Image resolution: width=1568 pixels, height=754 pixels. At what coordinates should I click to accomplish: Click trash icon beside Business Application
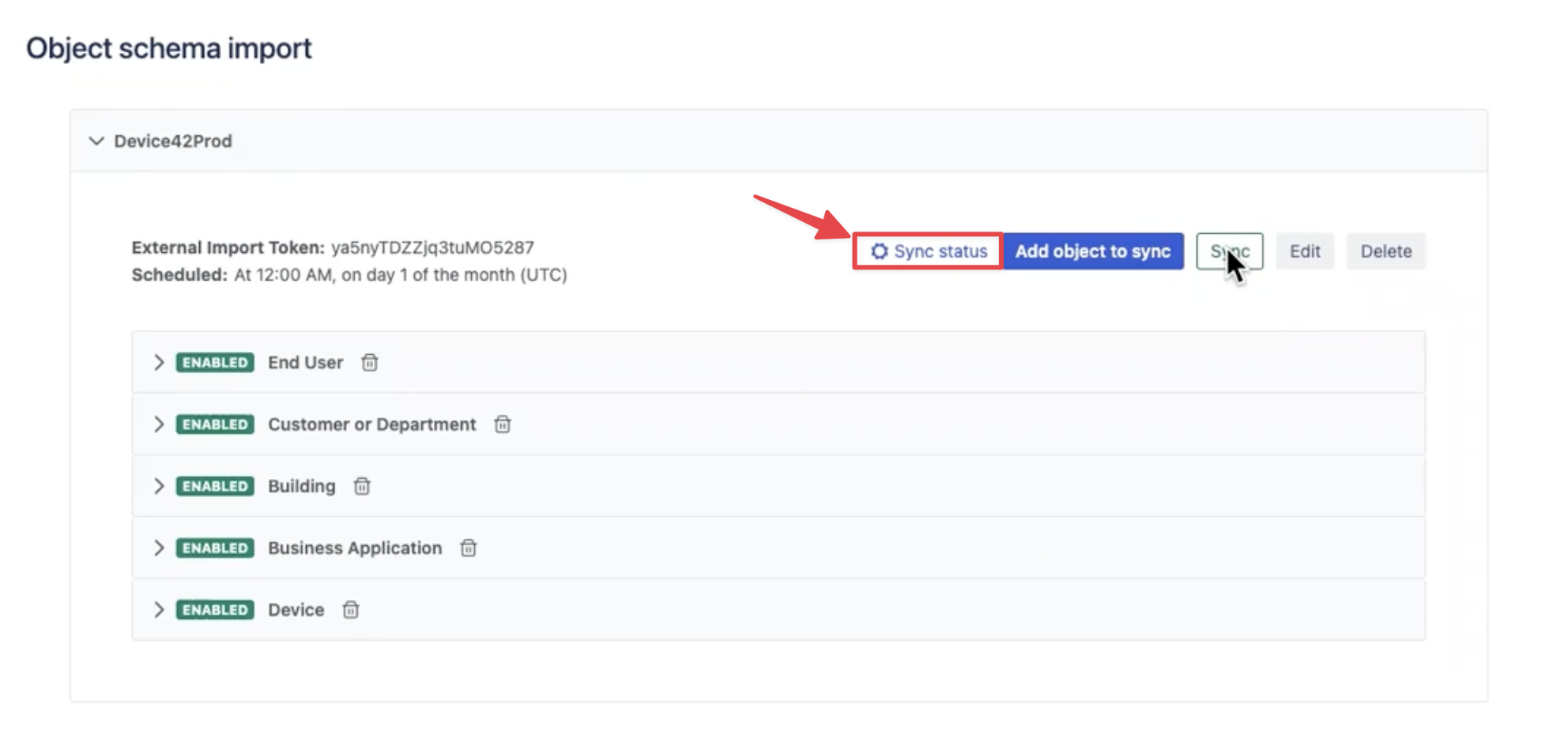[x=468, y=548]
